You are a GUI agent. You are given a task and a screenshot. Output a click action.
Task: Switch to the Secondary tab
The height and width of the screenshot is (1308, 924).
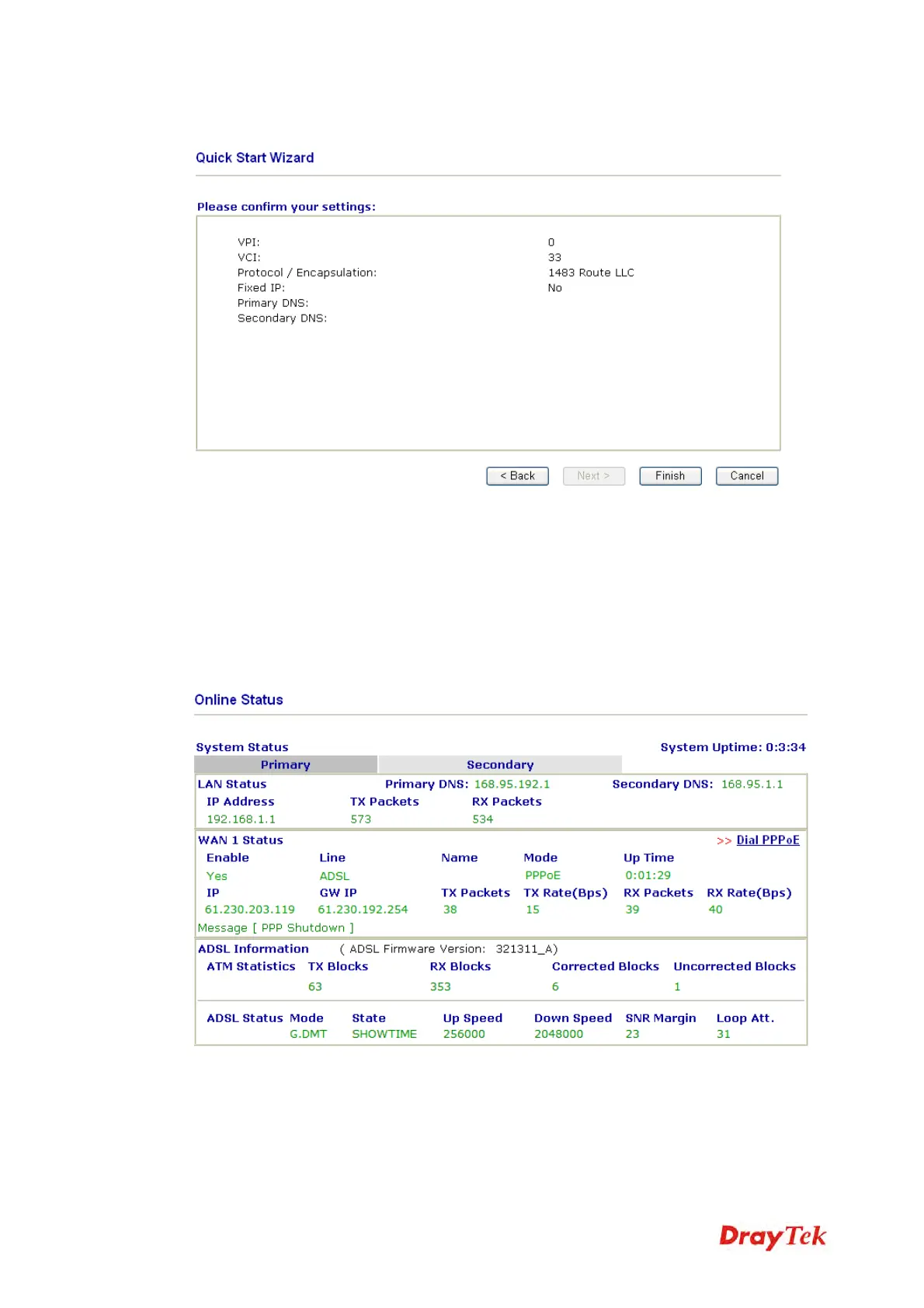500,764
